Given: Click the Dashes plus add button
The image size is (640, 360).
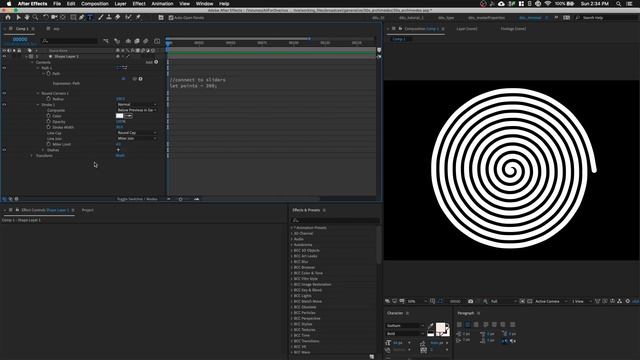Looking at the screenshot, I should pos(118,150).
